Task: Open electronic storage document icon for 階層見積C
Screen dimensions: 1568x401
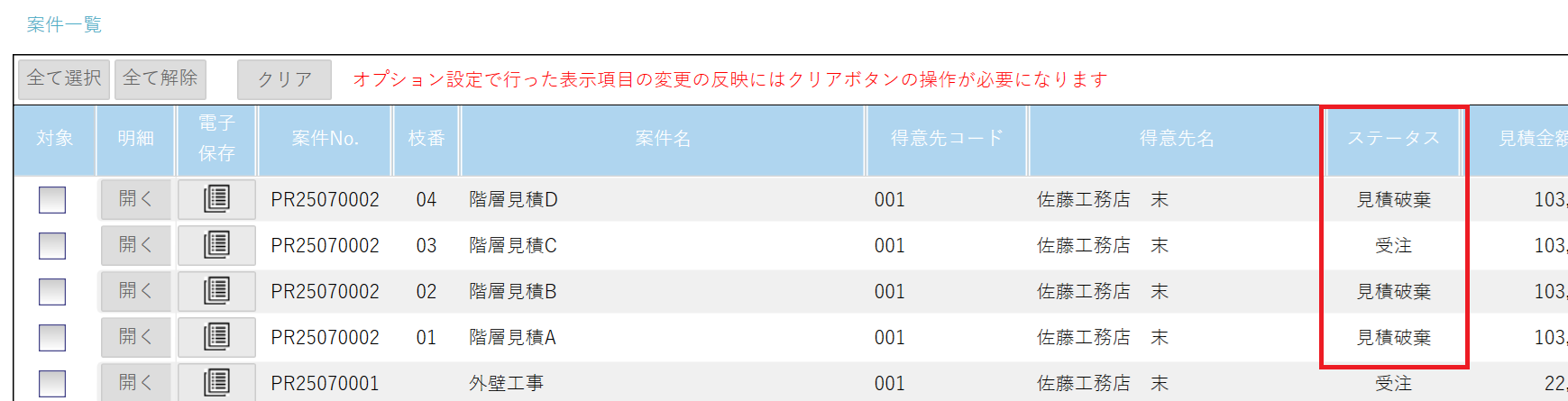Action: [216, 245]
